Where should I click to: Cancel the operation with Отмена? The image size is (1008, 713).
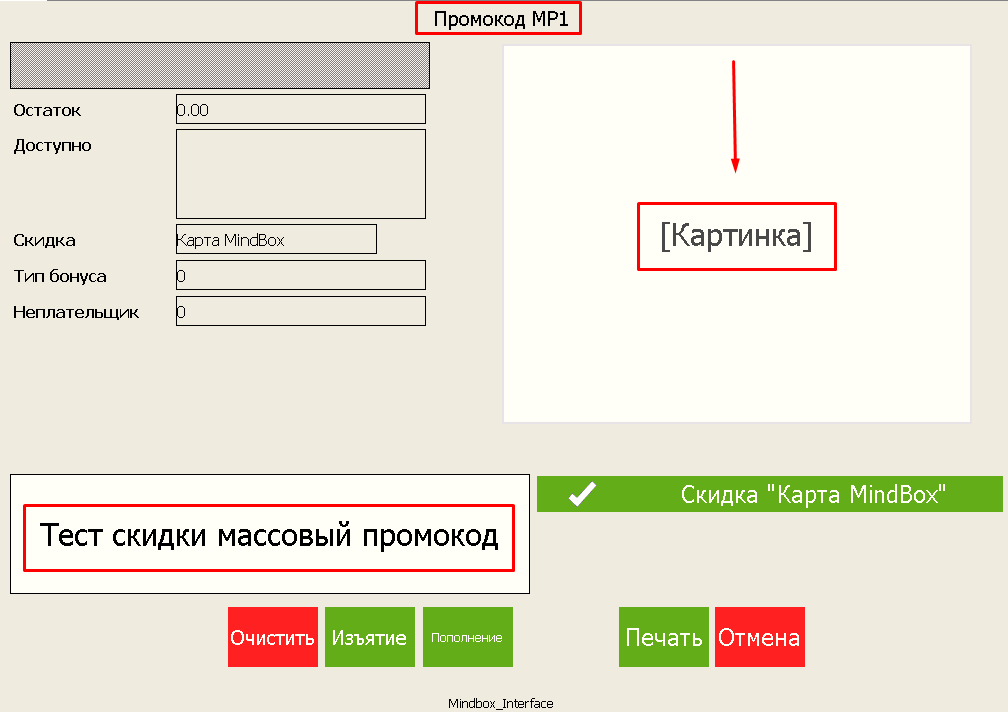759,637
